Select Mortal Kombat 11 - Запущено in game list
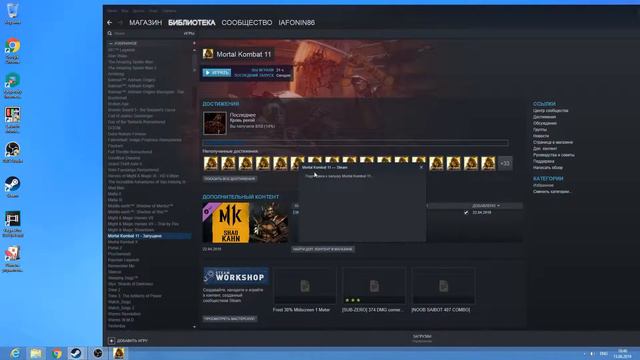 (149, 236)
